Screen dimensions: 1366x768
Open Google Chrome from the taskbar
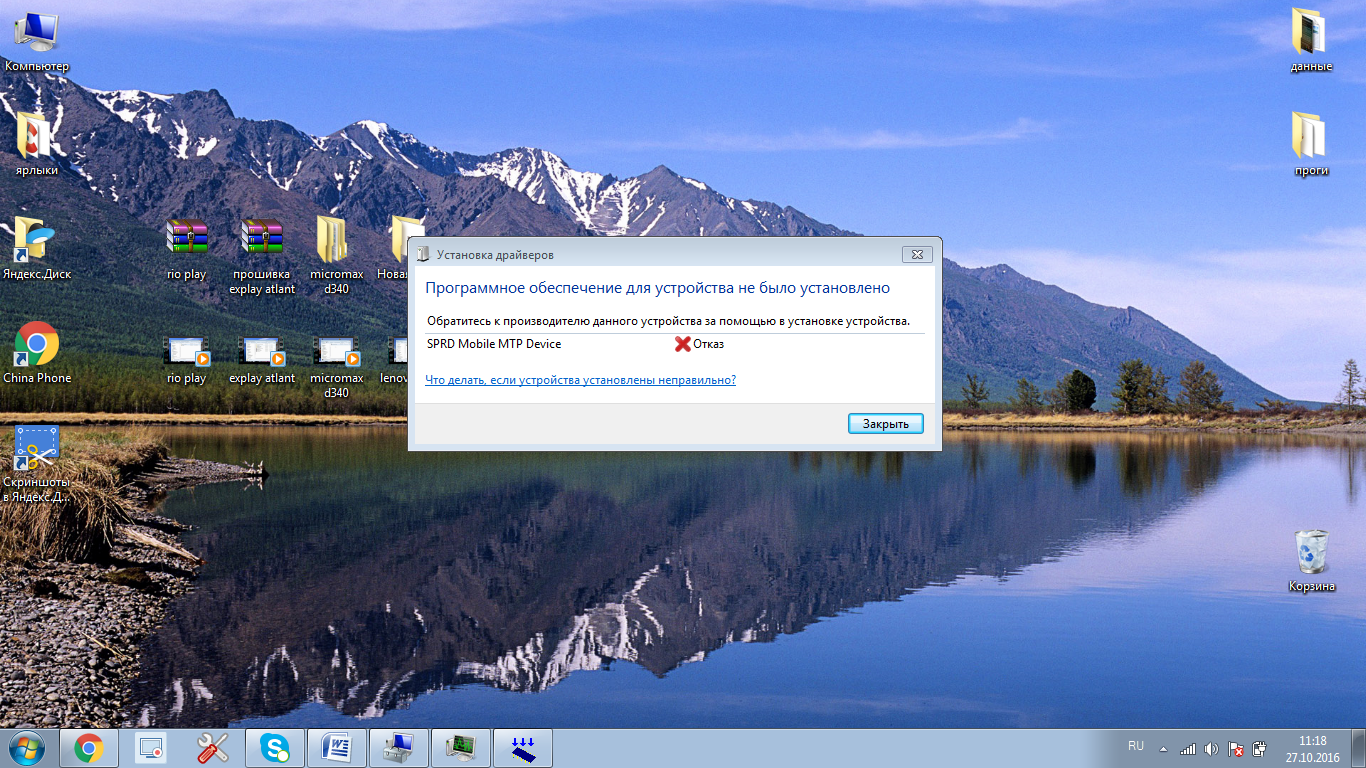tap(89, 748)
